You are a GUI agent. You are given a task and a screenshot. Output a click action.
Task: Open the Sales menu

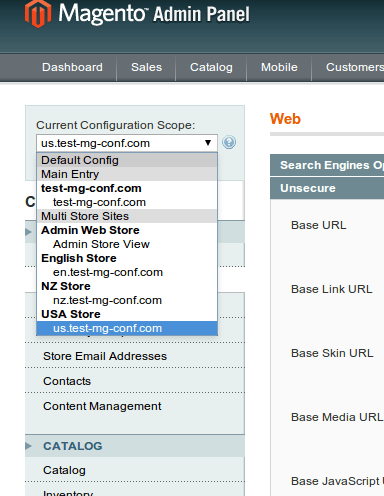[x=146, y=67]
